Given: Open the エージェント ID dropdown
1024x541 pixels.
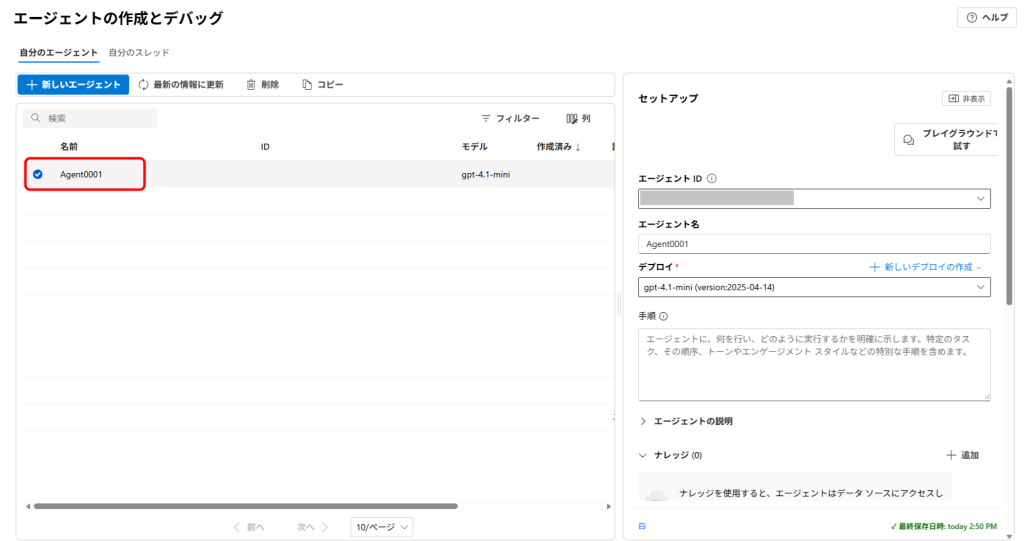Looking at the screenshot, I should 979,198.
